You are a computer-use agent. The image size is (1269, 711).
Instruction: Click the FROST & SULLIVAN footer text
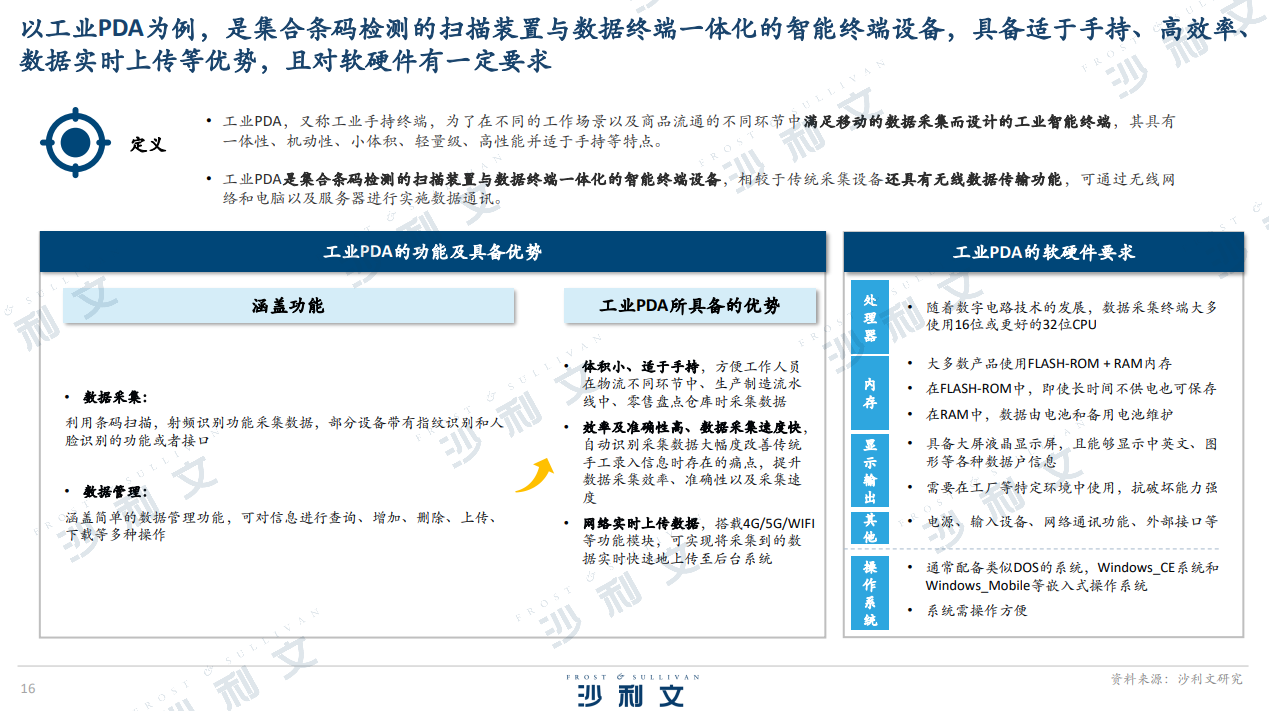tap(632, 677)
